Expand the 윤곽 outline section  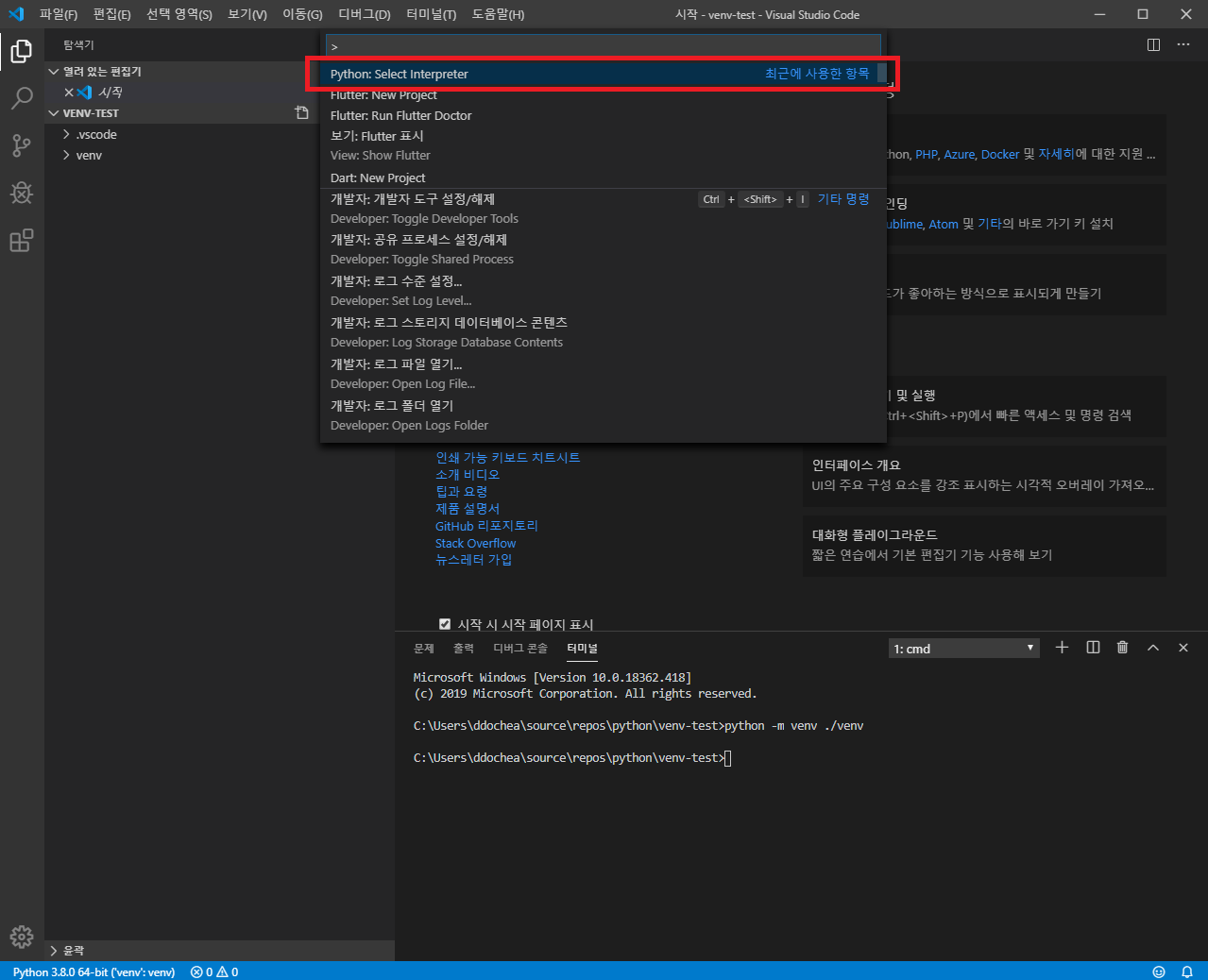click(x=219, y=951)
